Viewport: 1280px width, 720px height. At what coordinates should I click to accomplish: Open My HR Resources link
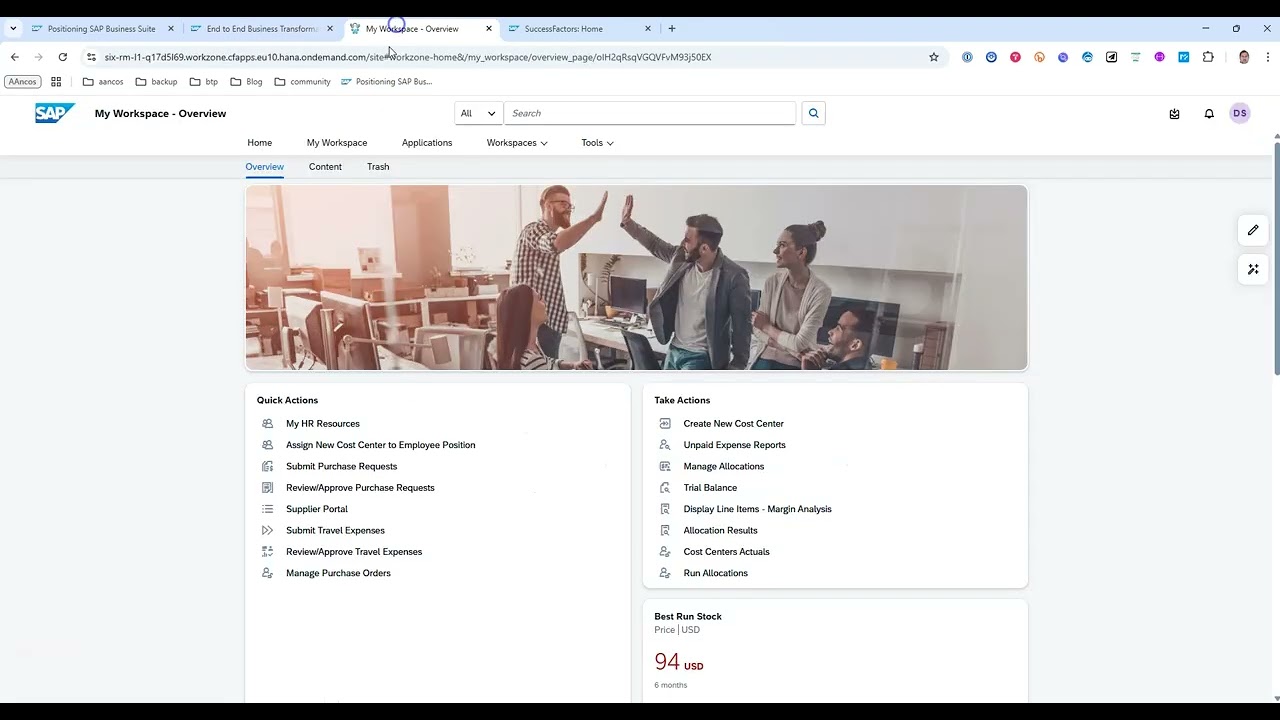(x=323, y=424)
